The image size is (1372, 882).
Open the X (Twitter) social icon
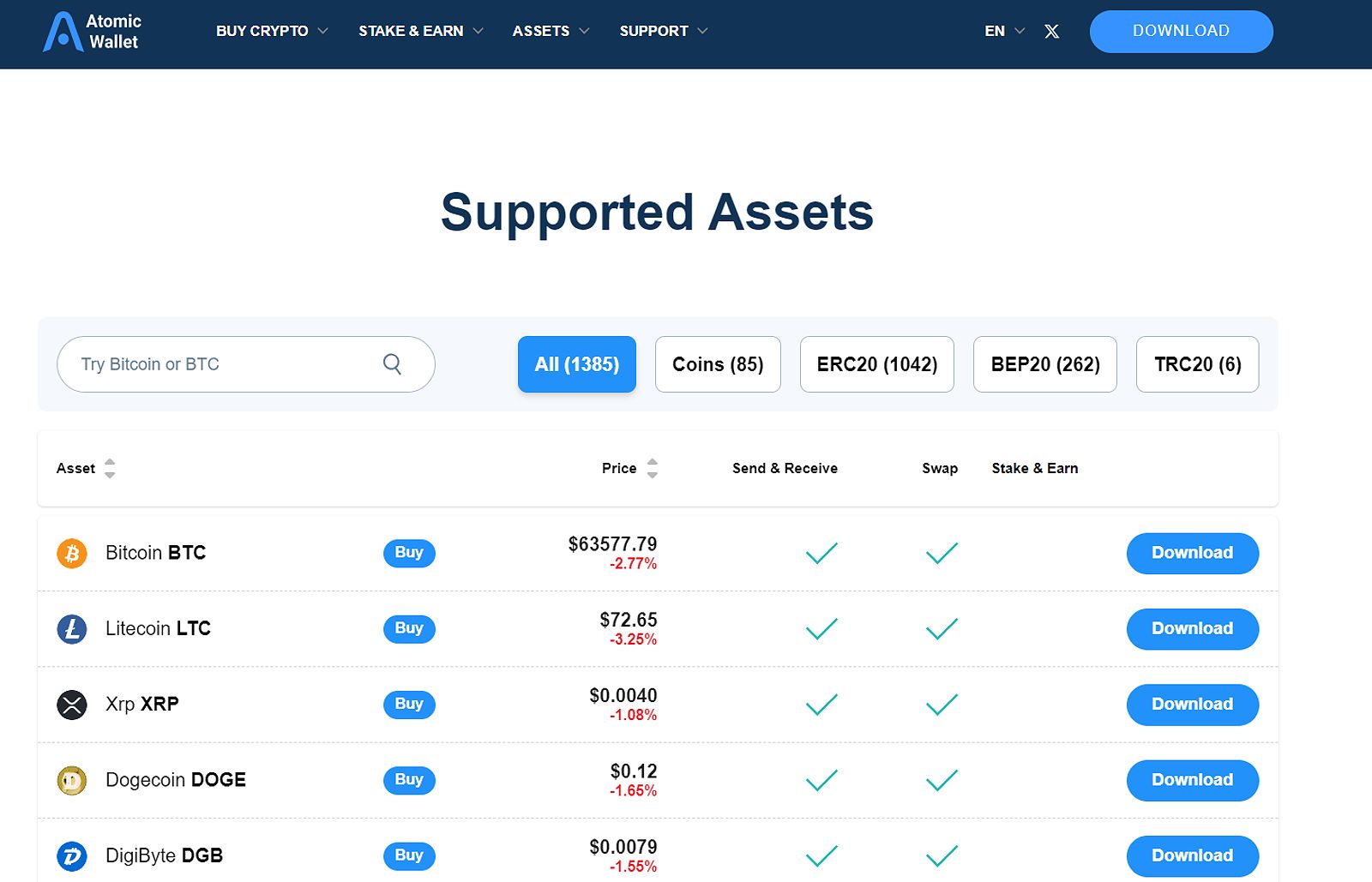point(1051,32)
